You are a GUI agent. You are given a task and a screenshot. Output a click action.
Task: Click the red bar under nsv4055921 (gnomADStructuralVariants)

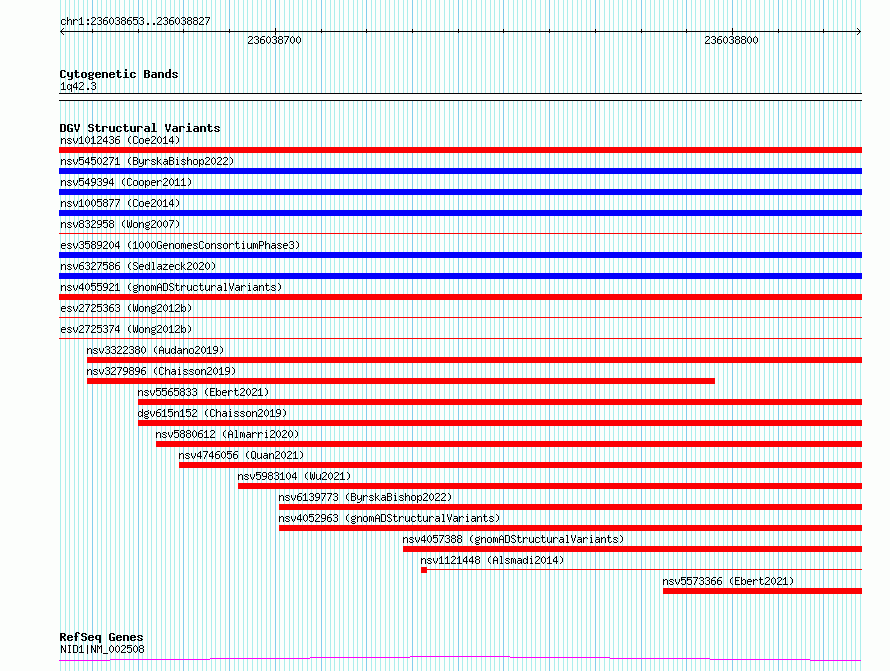pyautogui.click(x=460, y=297)
